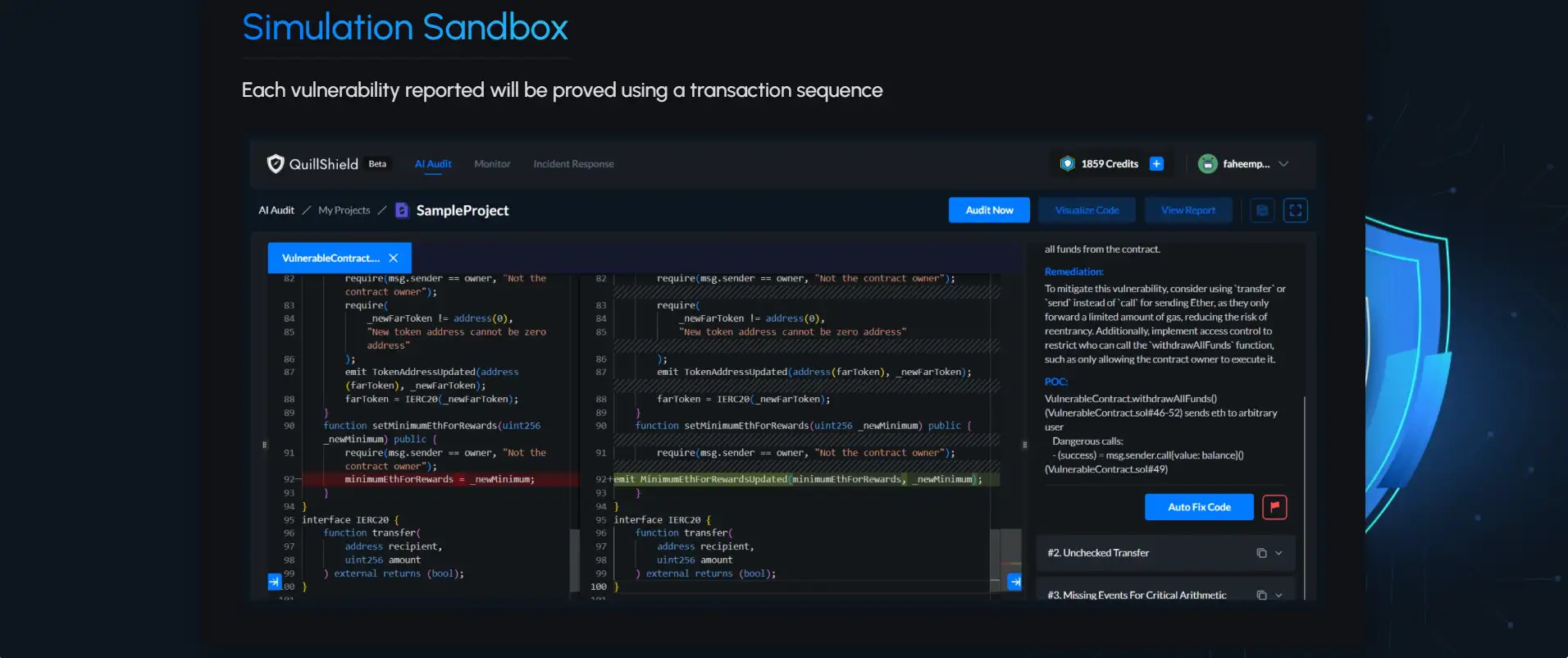Go to My Projects breadcrumb link

344,211
